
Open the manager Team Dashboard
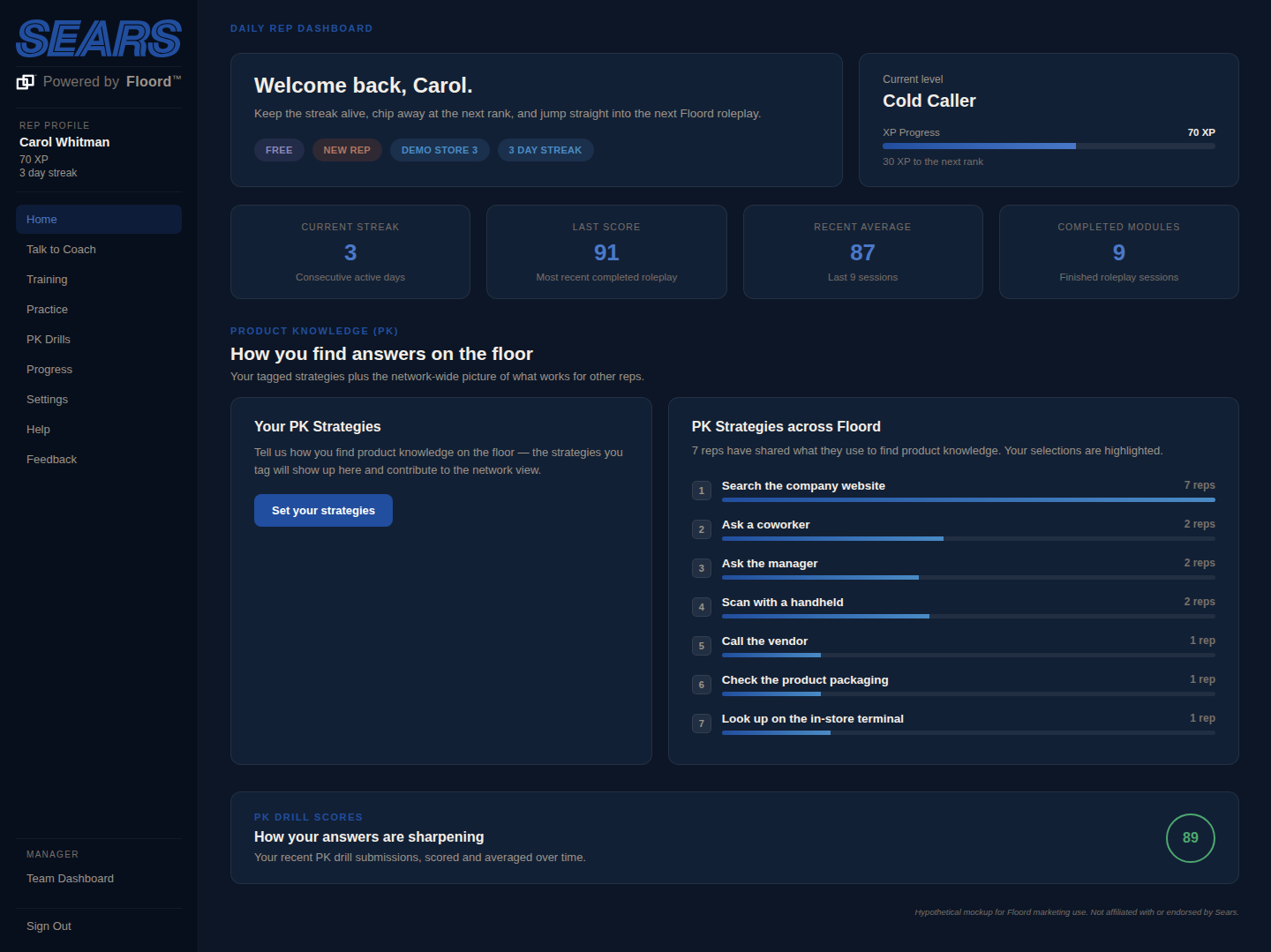pyautogui.click(x=99, y=879)
